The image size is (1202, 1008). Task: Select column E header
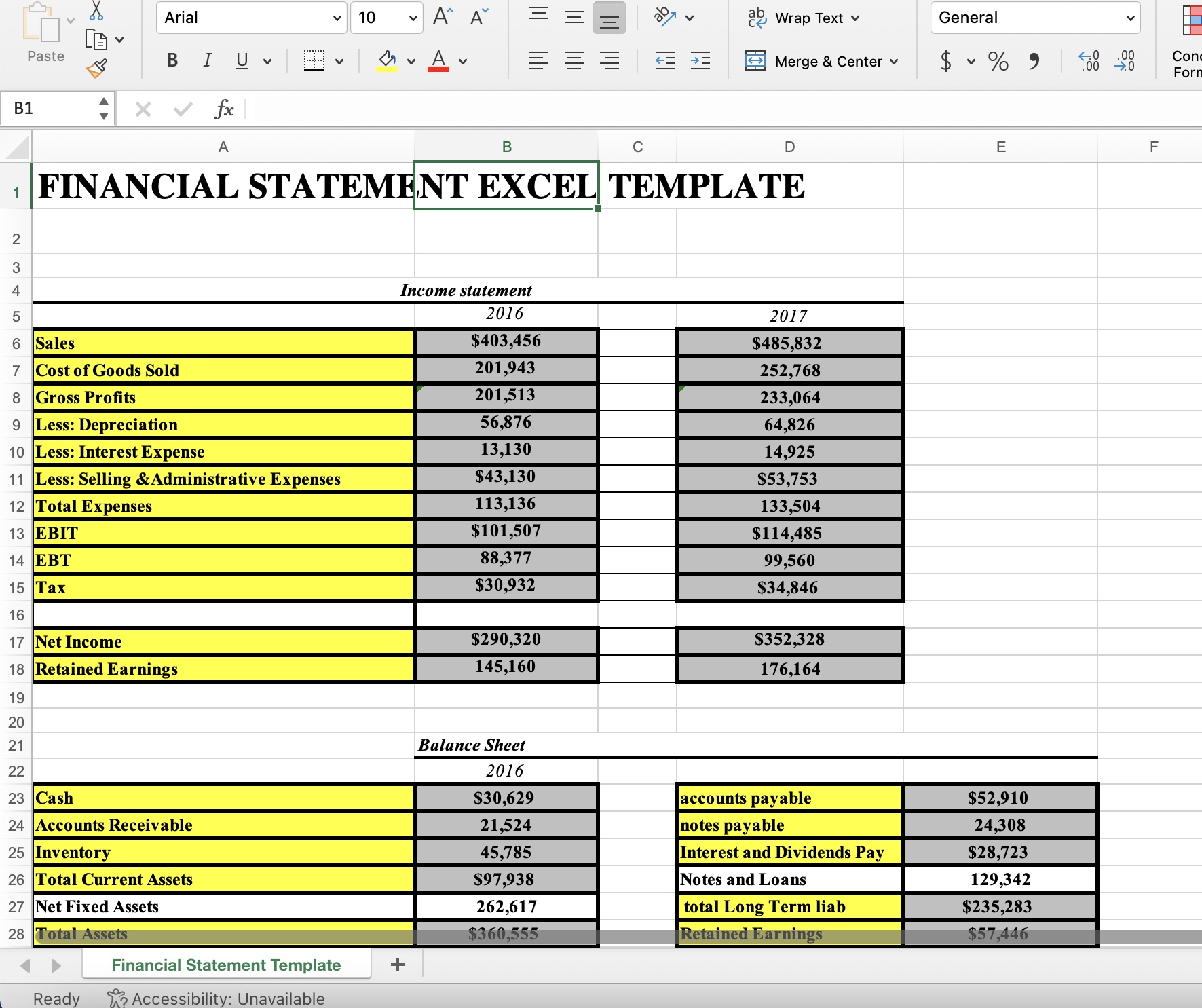(x=1001, y=147)
